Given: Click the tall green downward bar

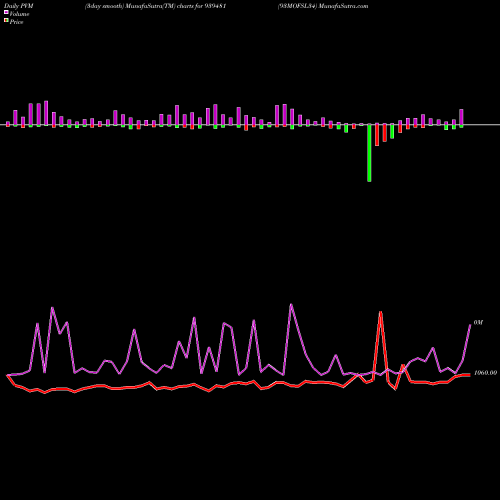Looking at the screenshot, I should (x=369, y=153).
